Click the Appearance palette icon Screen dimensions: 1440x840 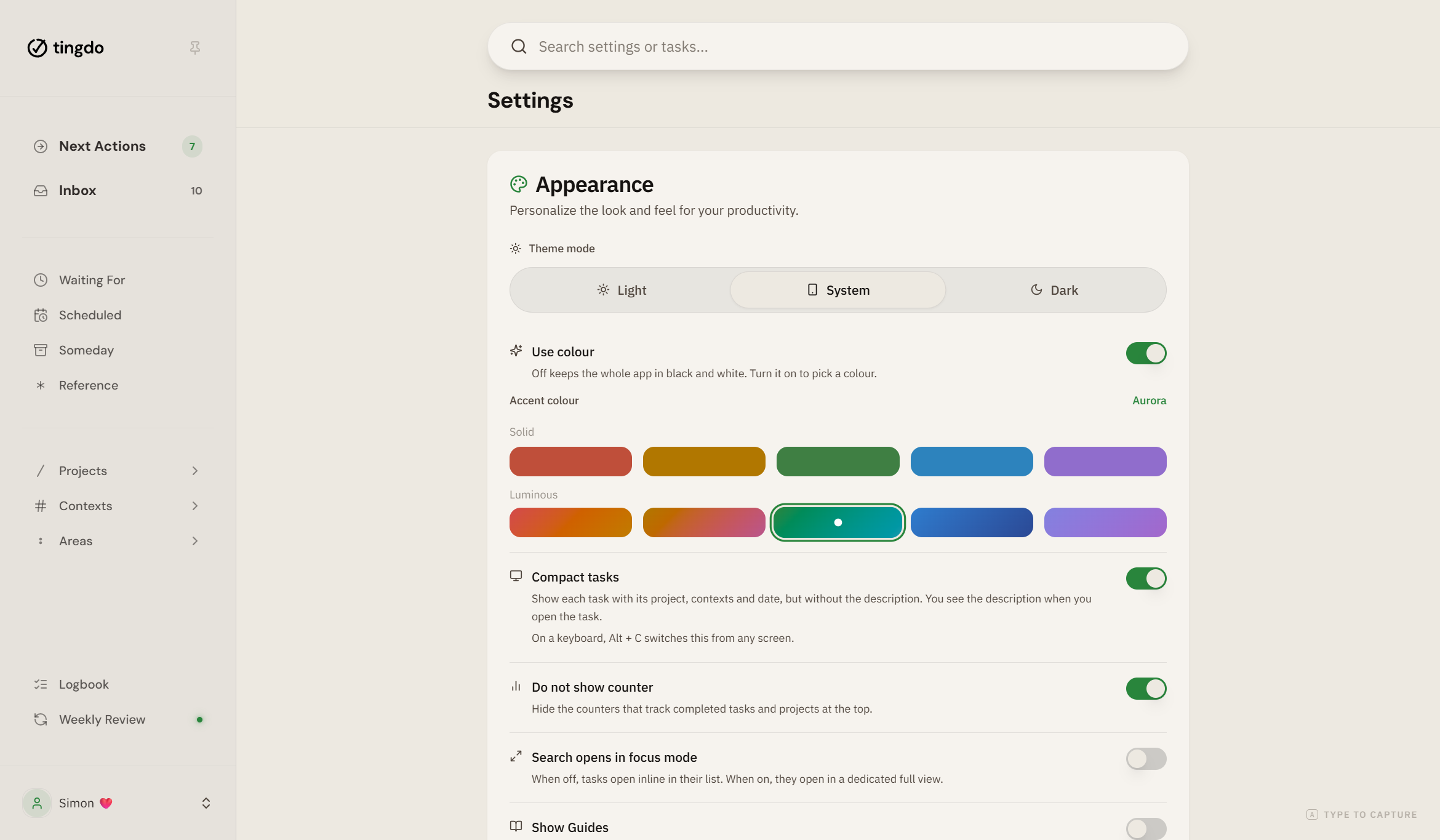519,184
